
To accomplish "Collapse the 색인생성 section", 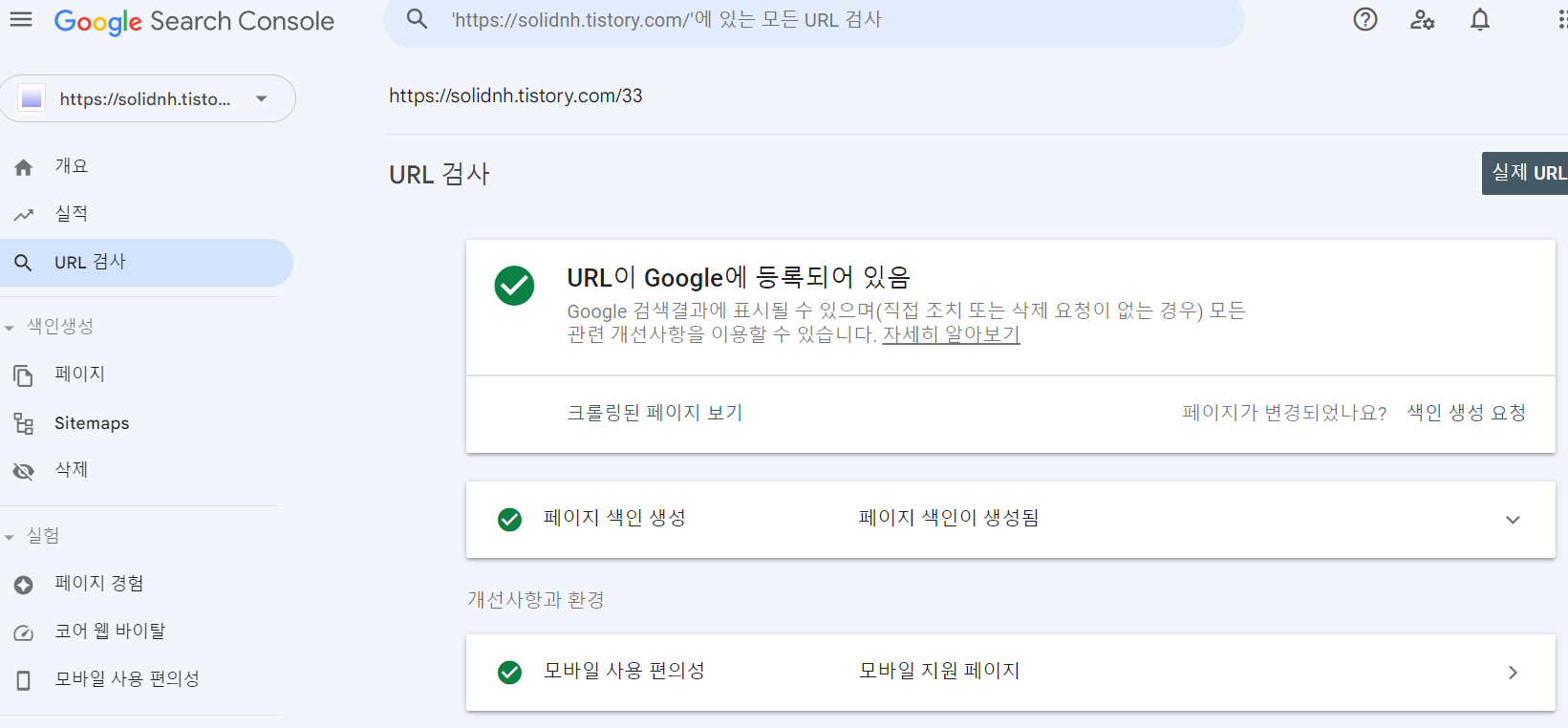I will click(x=10, y=327).
